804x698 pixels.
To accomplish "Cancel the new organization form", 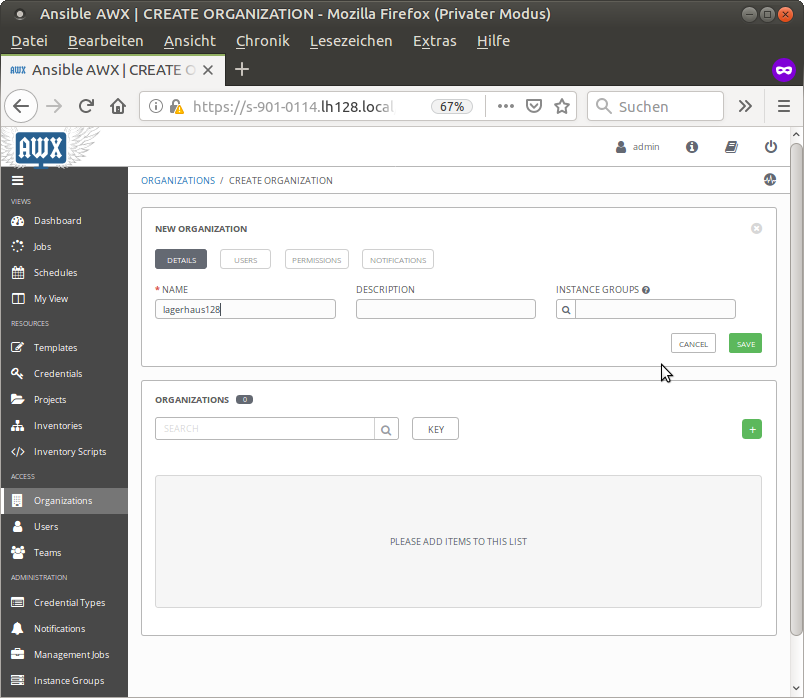I will (x=693, y=344).
